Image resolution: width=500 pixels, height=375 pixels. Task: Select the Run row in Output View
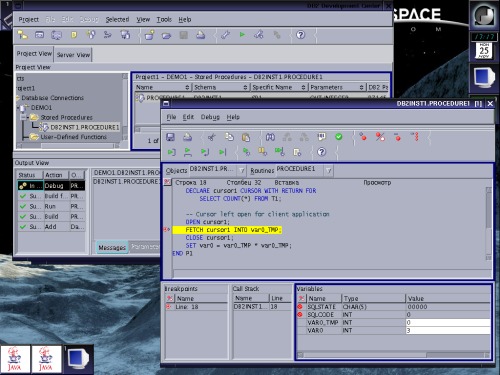(x=51, y=206)
